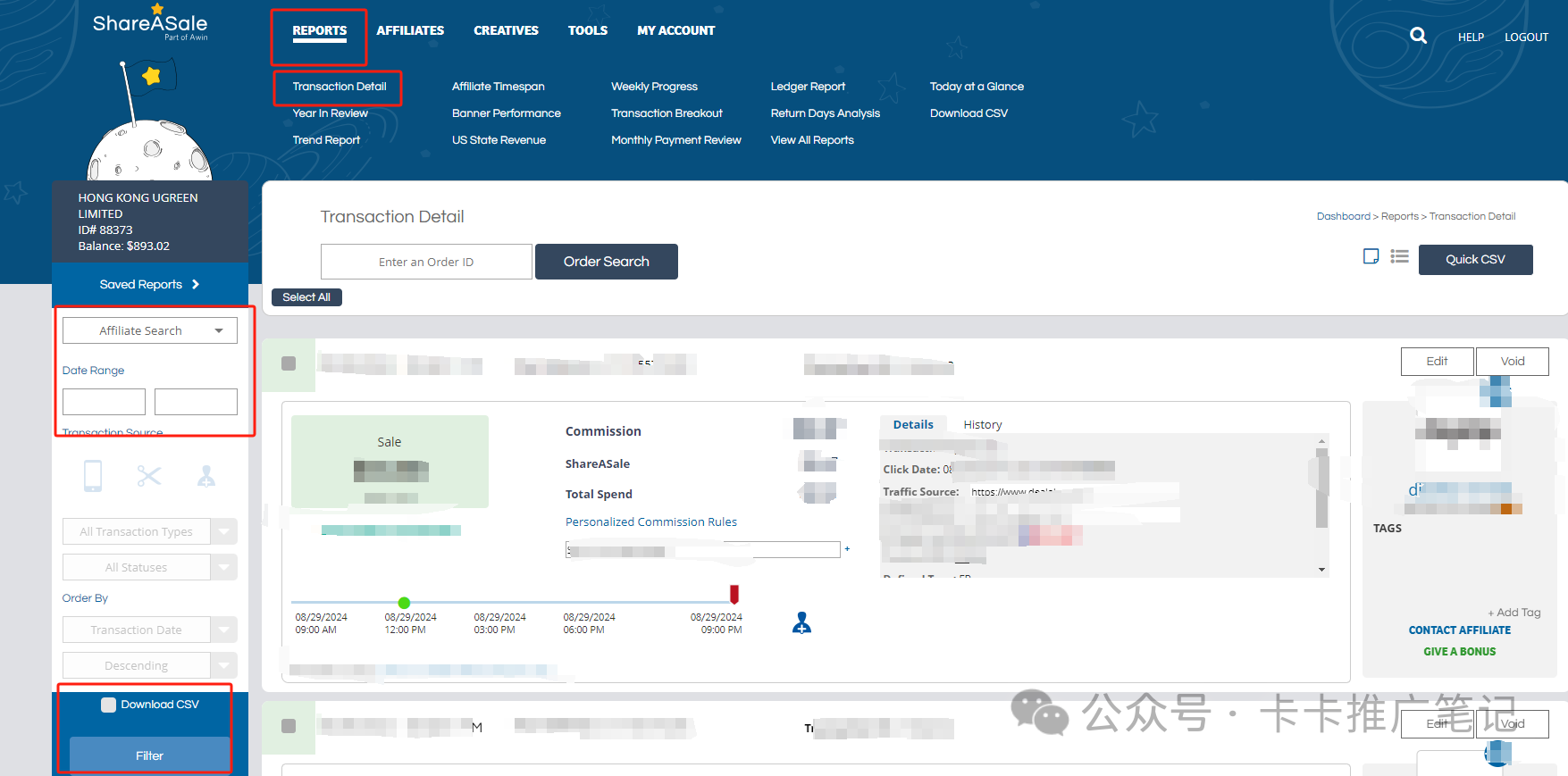Screen dimensions: 1568x776
Task: Select the Details tab
Action: coord(913,425)
